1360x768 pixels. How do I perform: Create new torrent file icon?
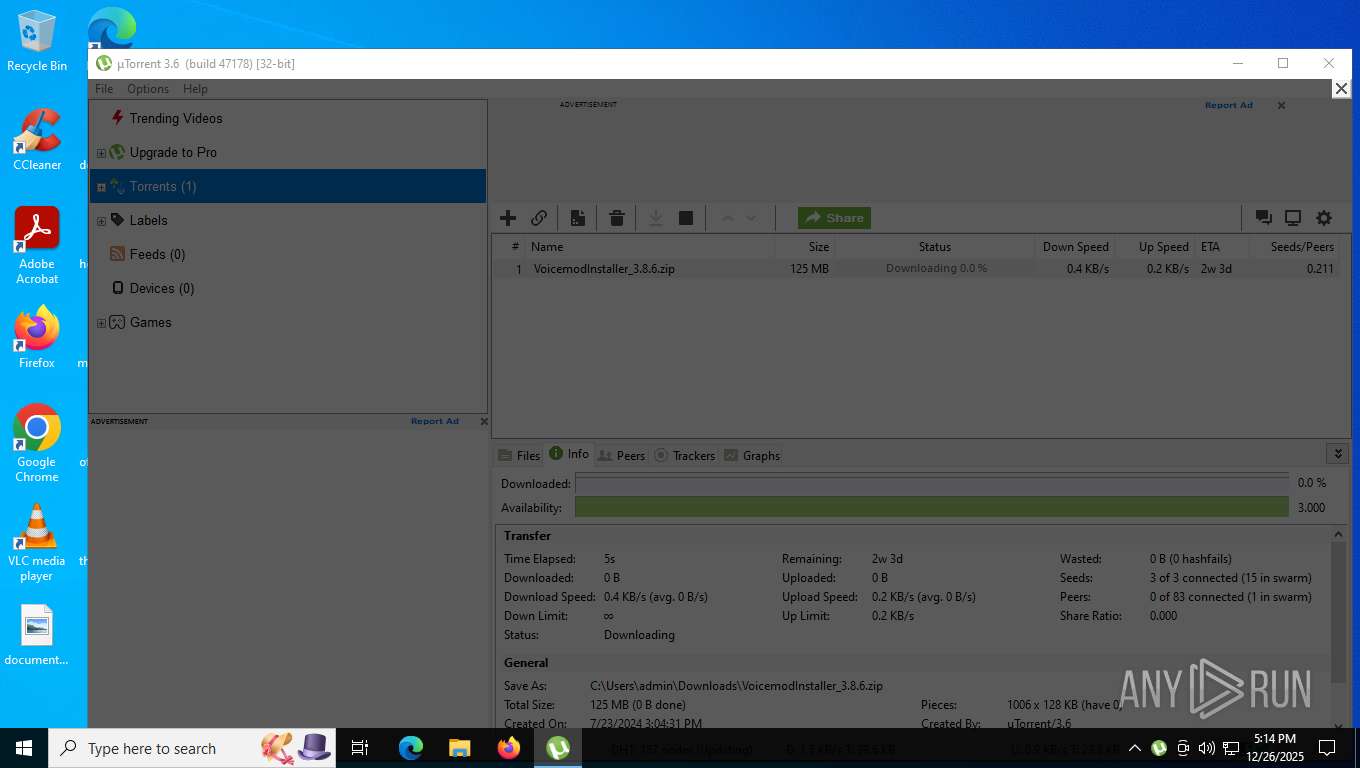pyautogui.click(x=578, y=218)
